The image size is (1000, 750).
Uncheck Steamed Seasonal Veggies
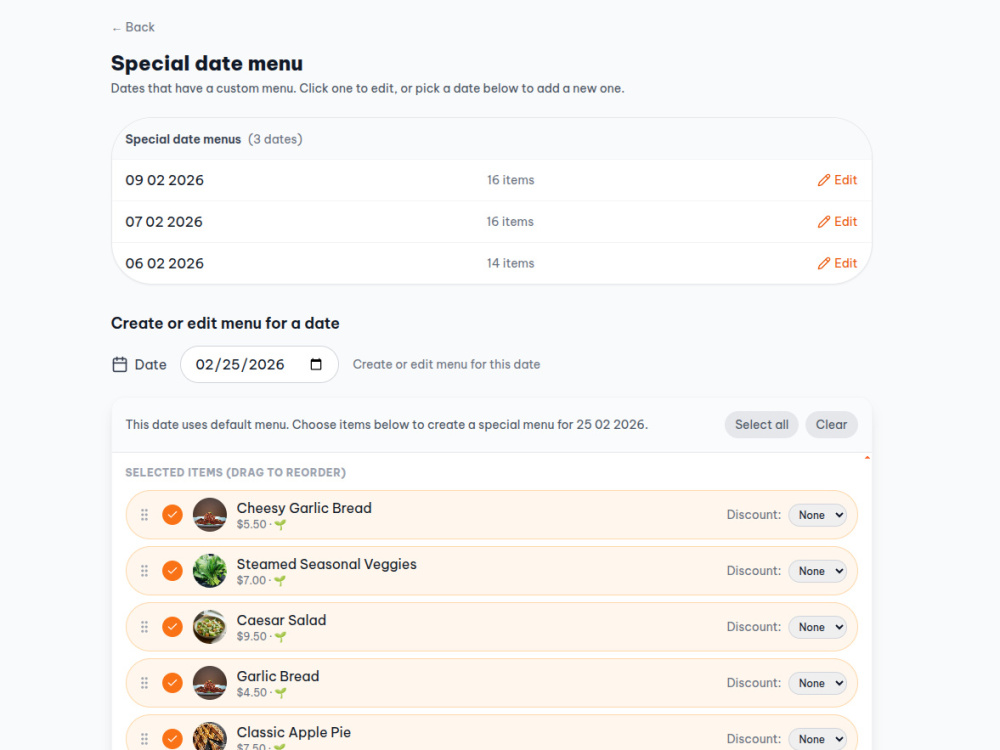(172, 571)
